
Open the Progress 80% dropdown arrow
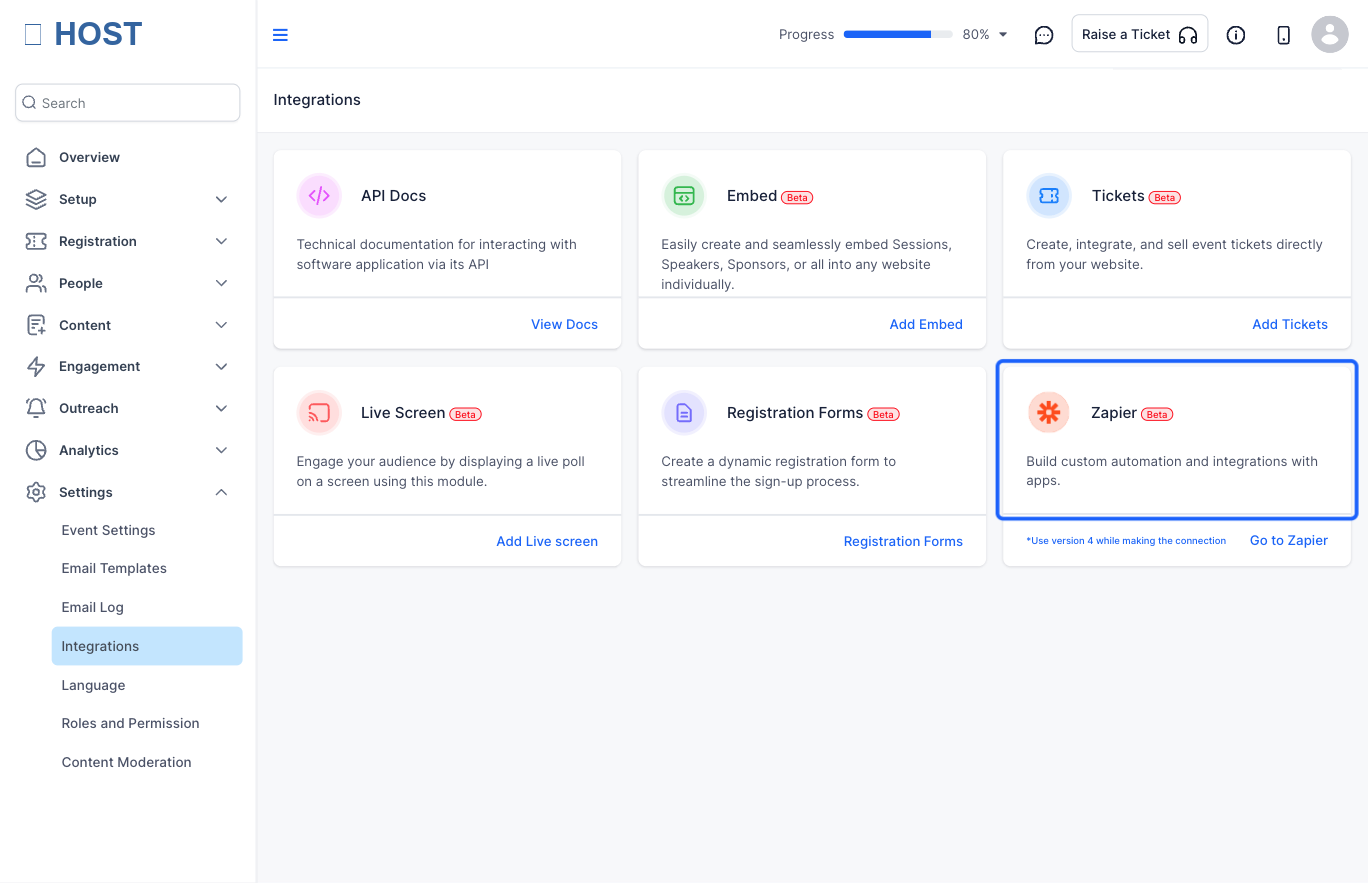click(1003, 35)
